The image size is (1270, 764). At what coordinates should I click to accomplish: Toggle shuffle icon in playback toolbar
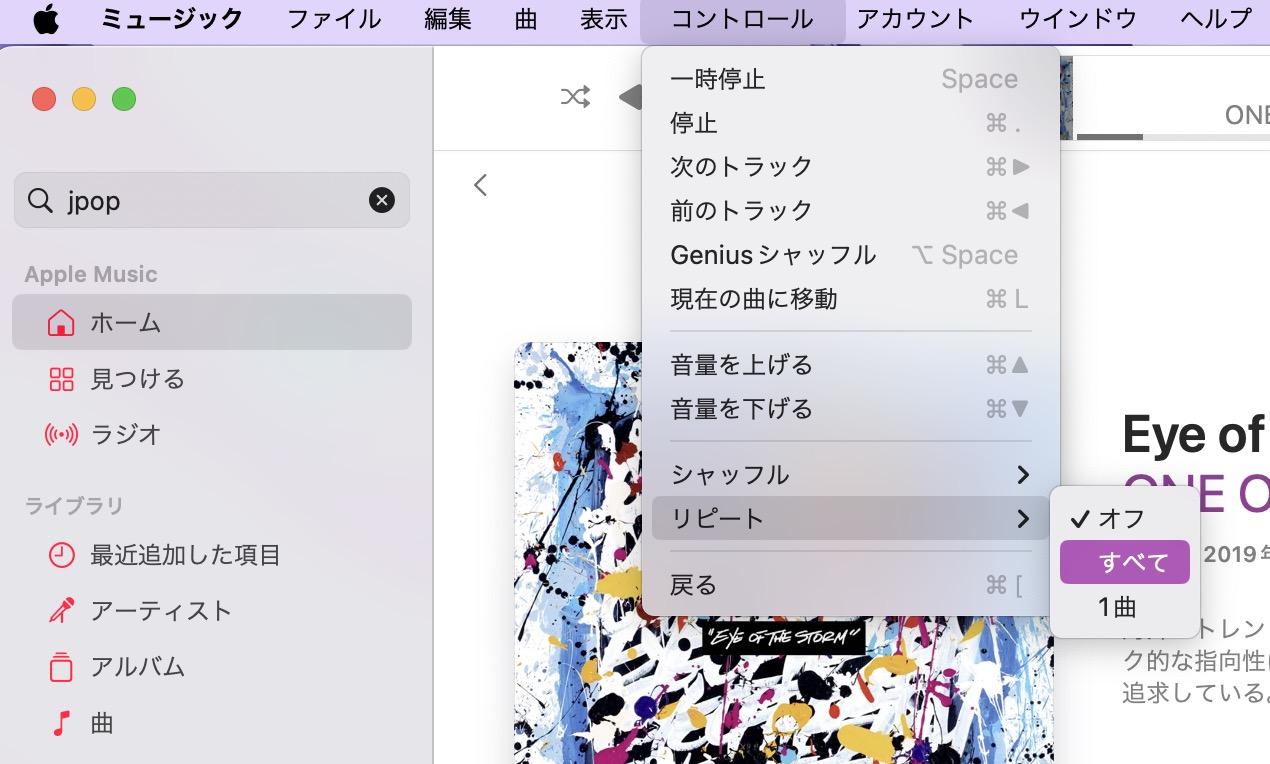pyautogui.click(x=575, y=97)
